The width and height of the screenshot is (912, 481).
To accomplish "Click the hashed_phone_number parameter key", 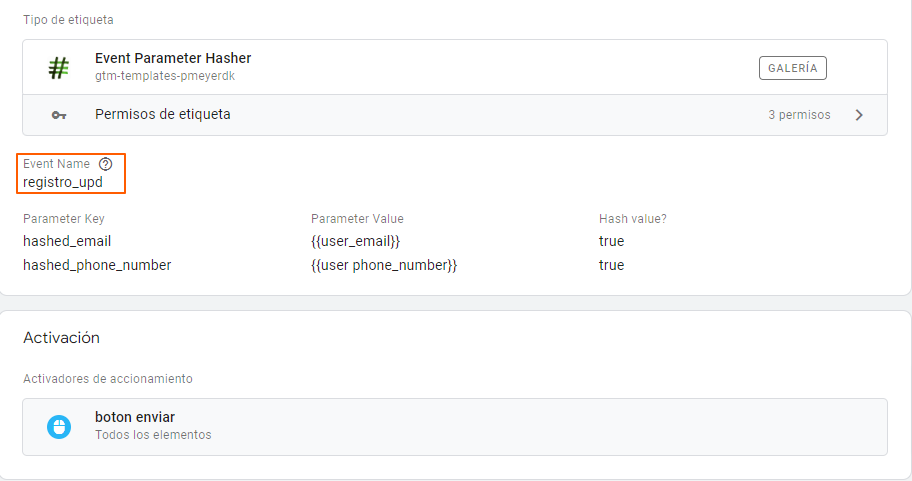I will pos(97,265).
